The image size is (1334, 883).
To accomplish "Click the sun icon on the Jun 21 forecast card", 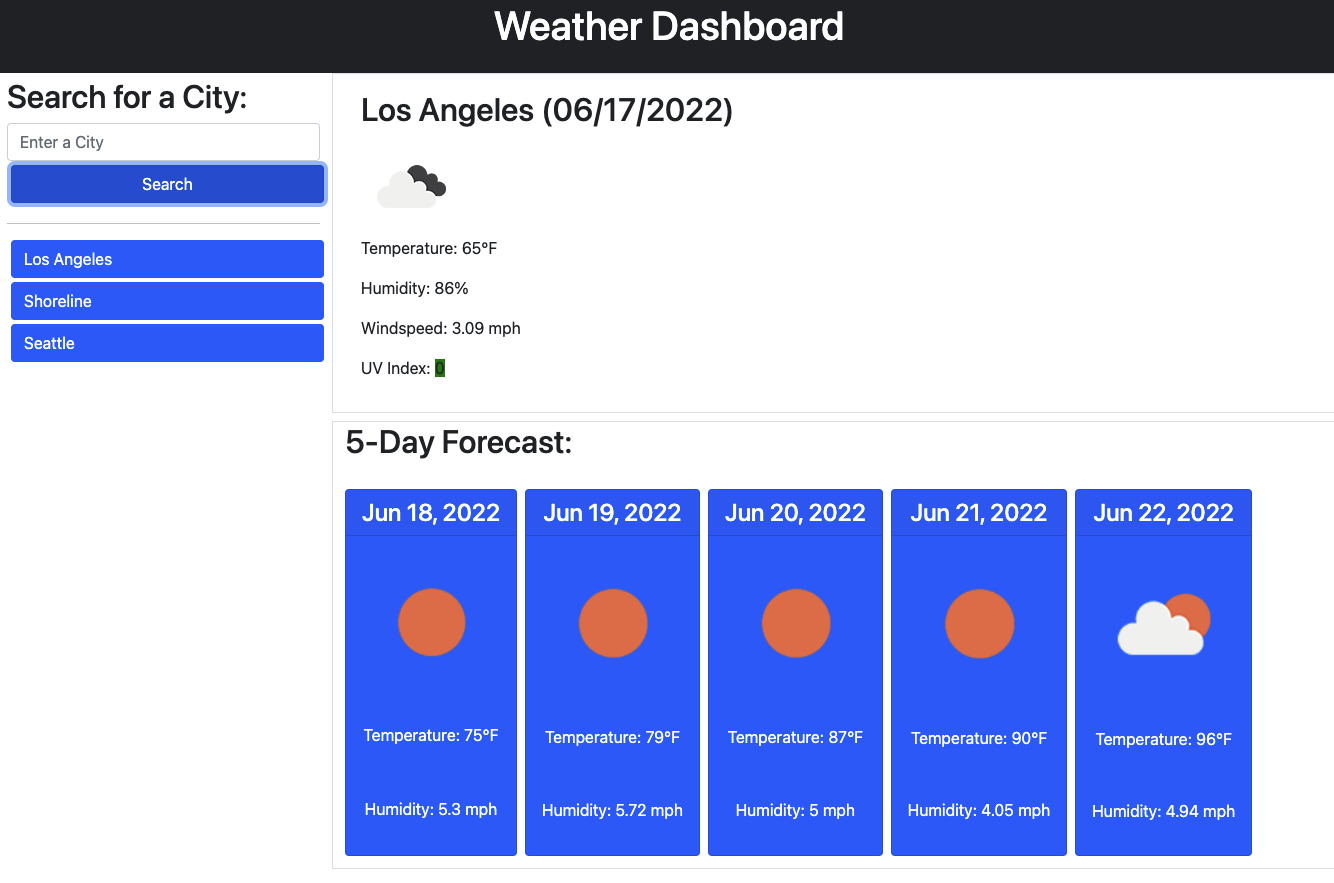I will click(979, 621).
